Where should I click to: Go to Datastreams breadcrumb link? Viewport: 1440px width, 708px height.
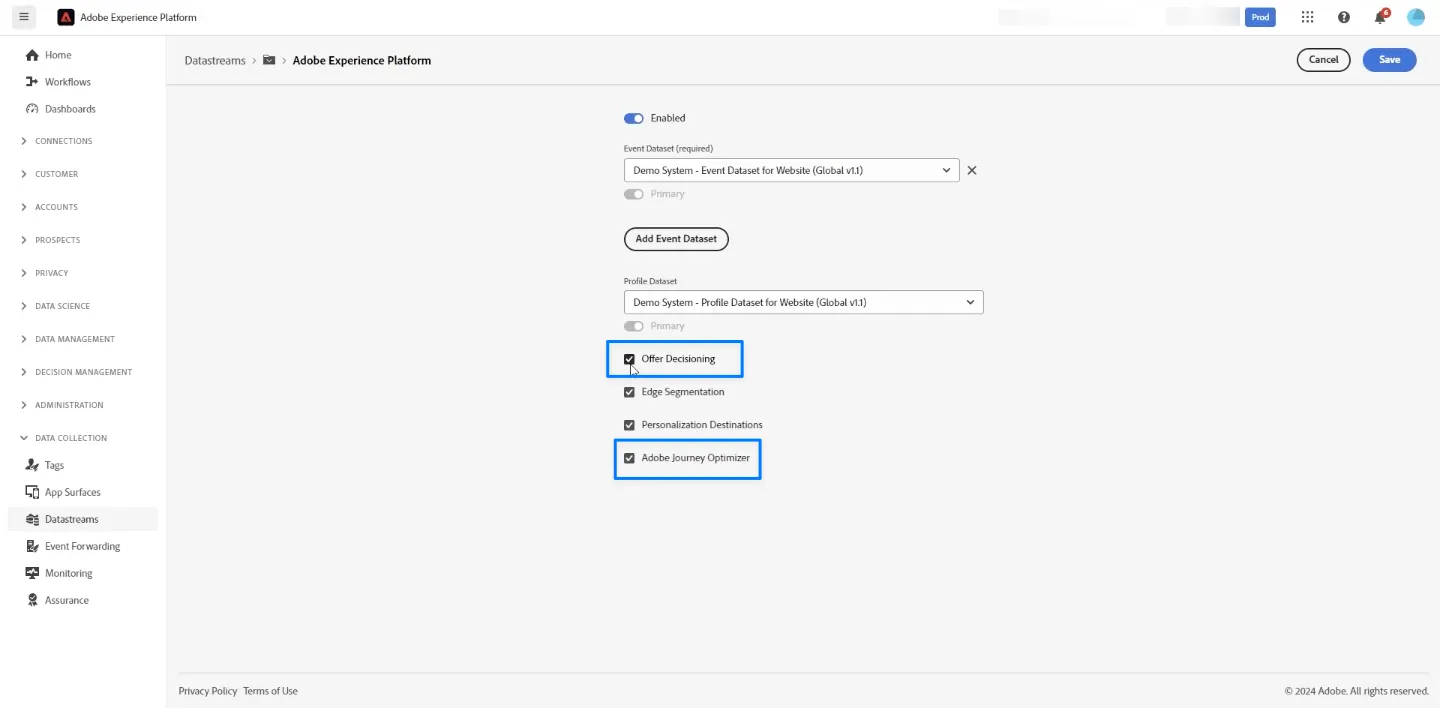coord(215,60)
